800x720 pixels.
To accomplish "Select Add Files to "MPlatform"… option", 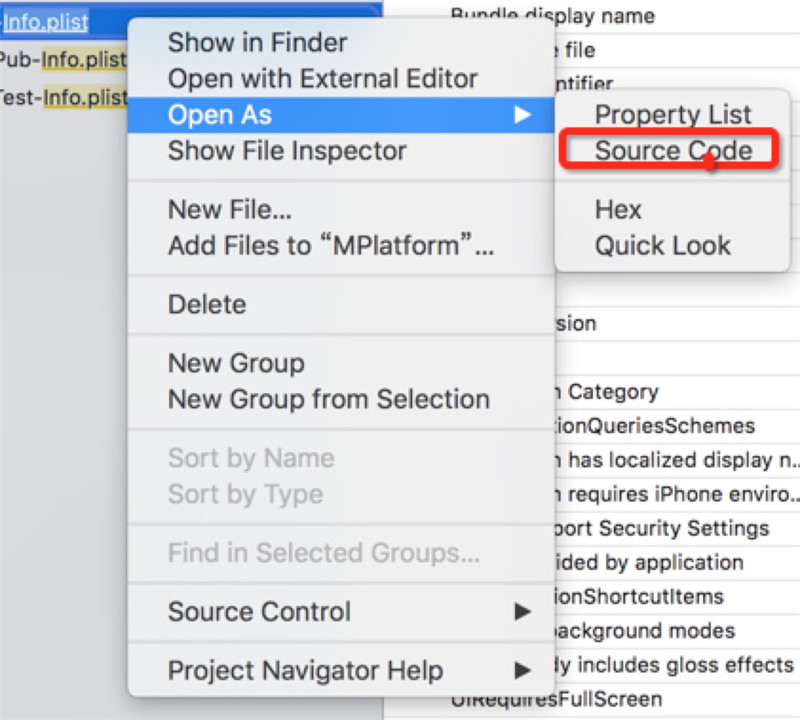I will 330,246.
